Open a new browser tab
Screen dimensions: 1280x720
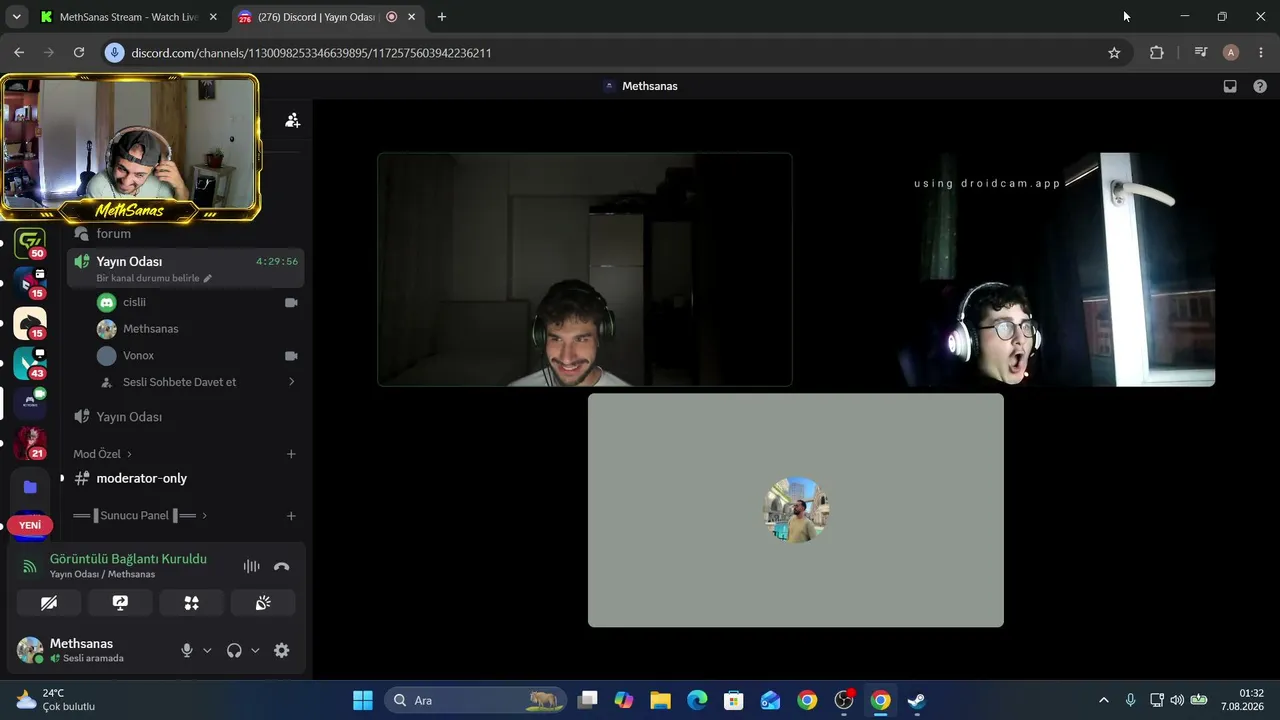[442, 17]
